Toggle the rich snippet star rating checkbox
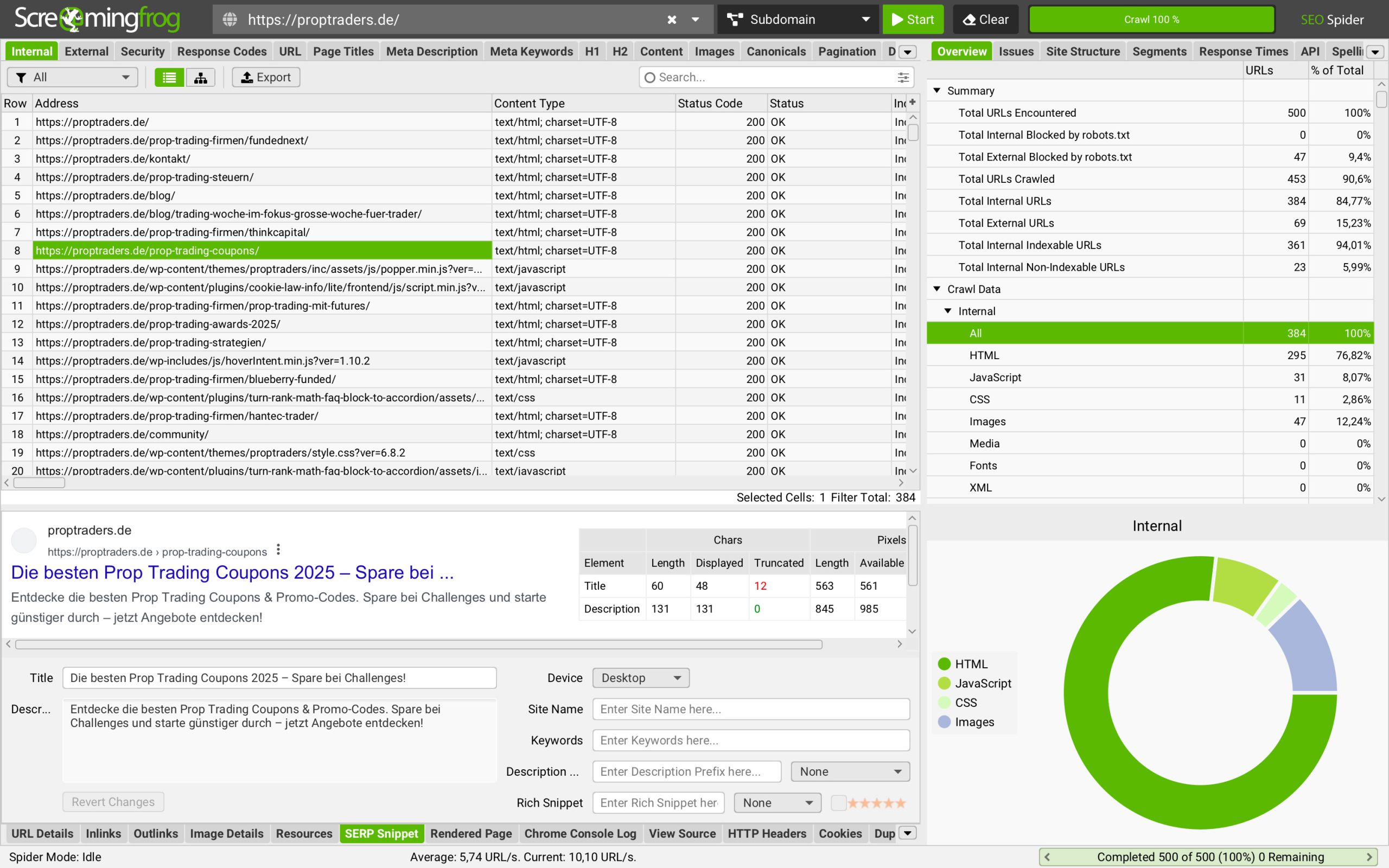Viewport: 1389px width, 868px height. coord(838,802)
